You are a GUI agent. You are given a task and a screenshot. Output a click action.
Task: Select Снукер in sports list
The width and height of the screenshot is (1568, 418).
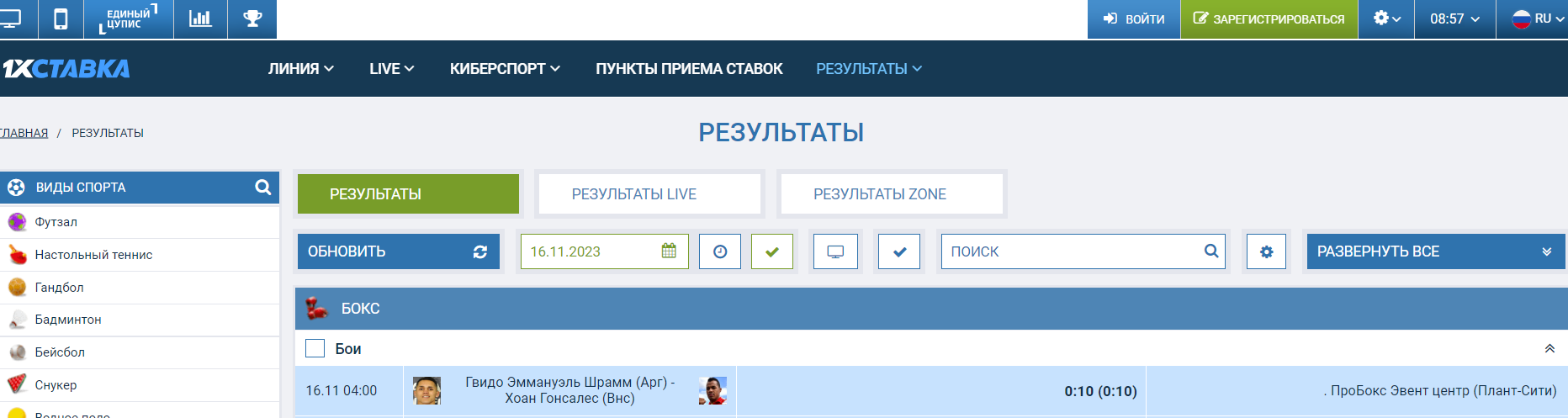click(140, 385)
